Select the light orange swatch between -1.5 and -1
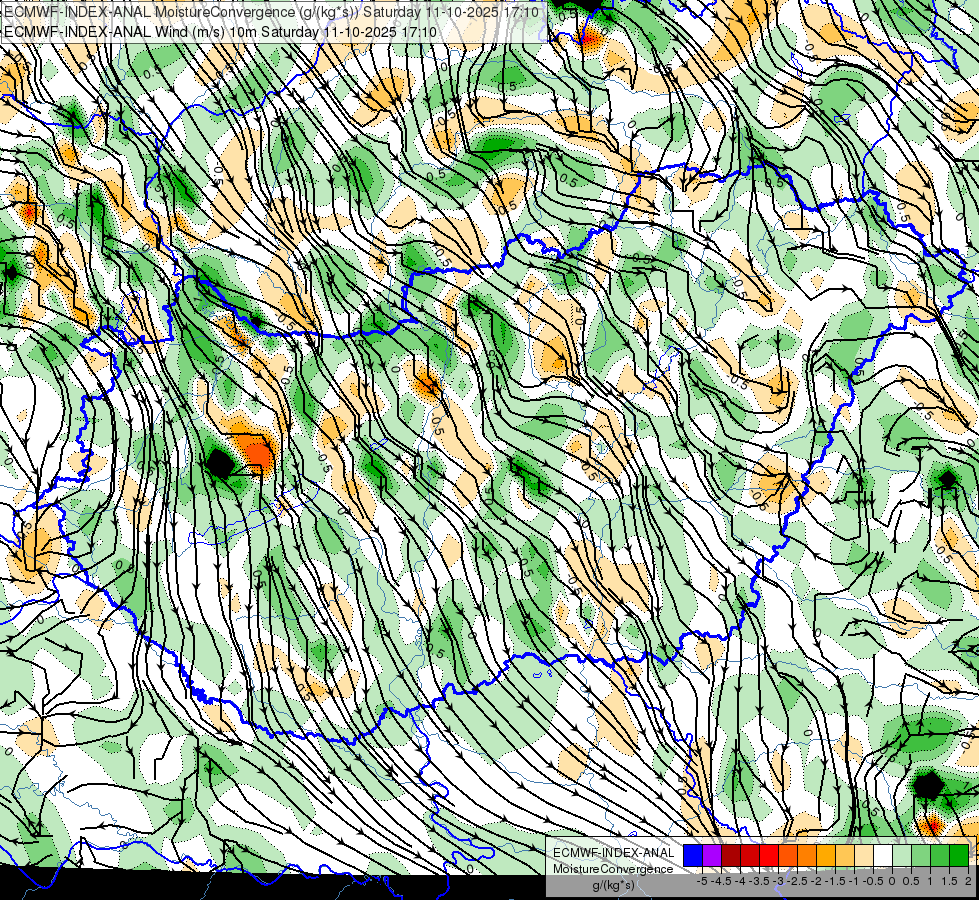The width and height of the screenshot is (979, 900). click(x=845, y=855)
